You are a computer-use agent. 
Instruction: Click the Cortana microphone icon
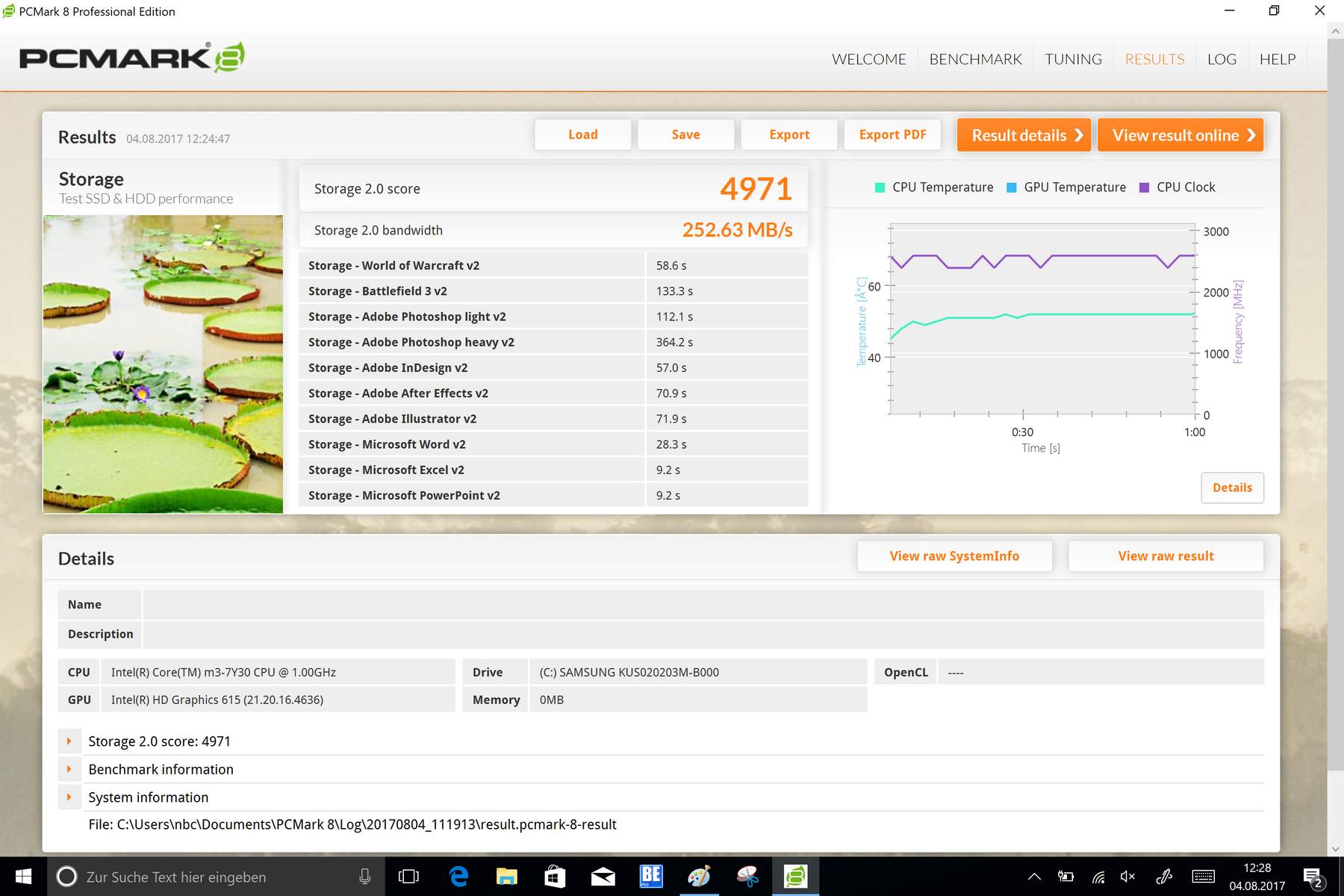365,877
